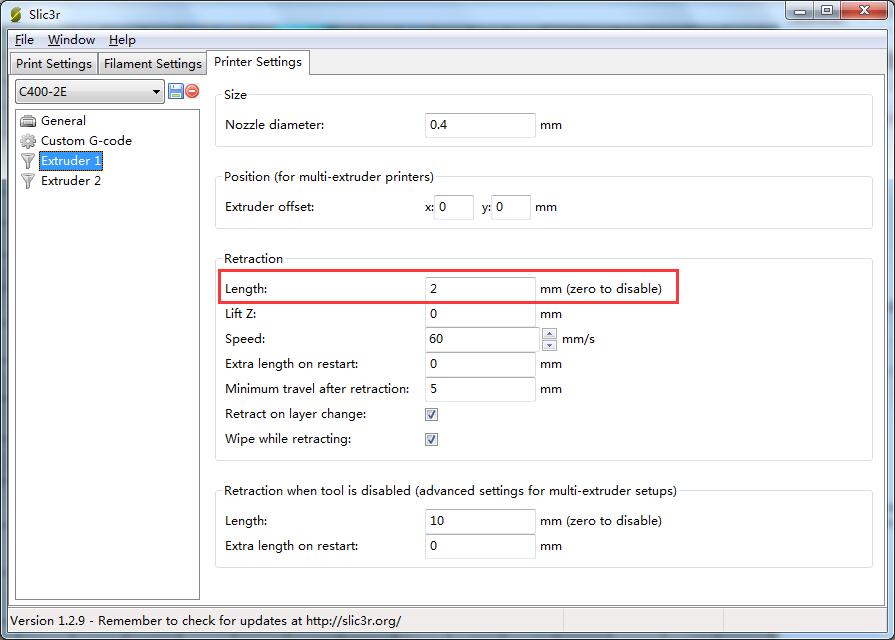
Task: Click the Retraction Extra length on restart field
Action: coord(480,364)
